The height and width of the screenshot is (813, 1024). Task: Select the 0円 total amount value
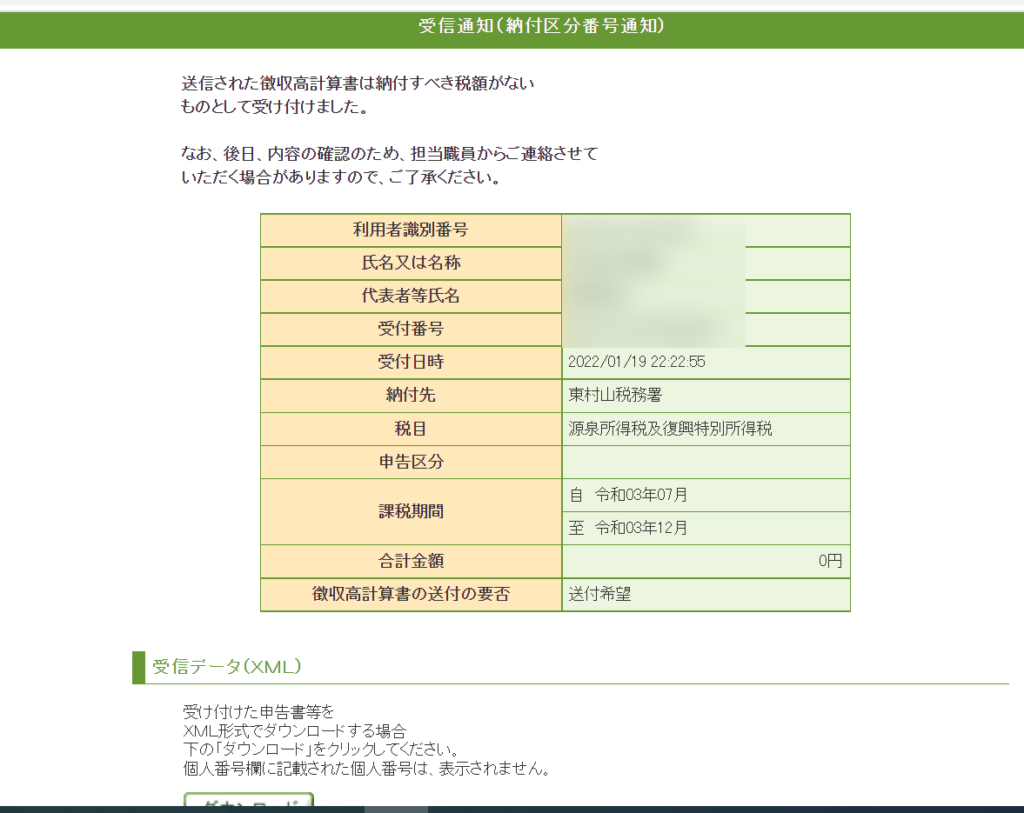click(829, 561)
